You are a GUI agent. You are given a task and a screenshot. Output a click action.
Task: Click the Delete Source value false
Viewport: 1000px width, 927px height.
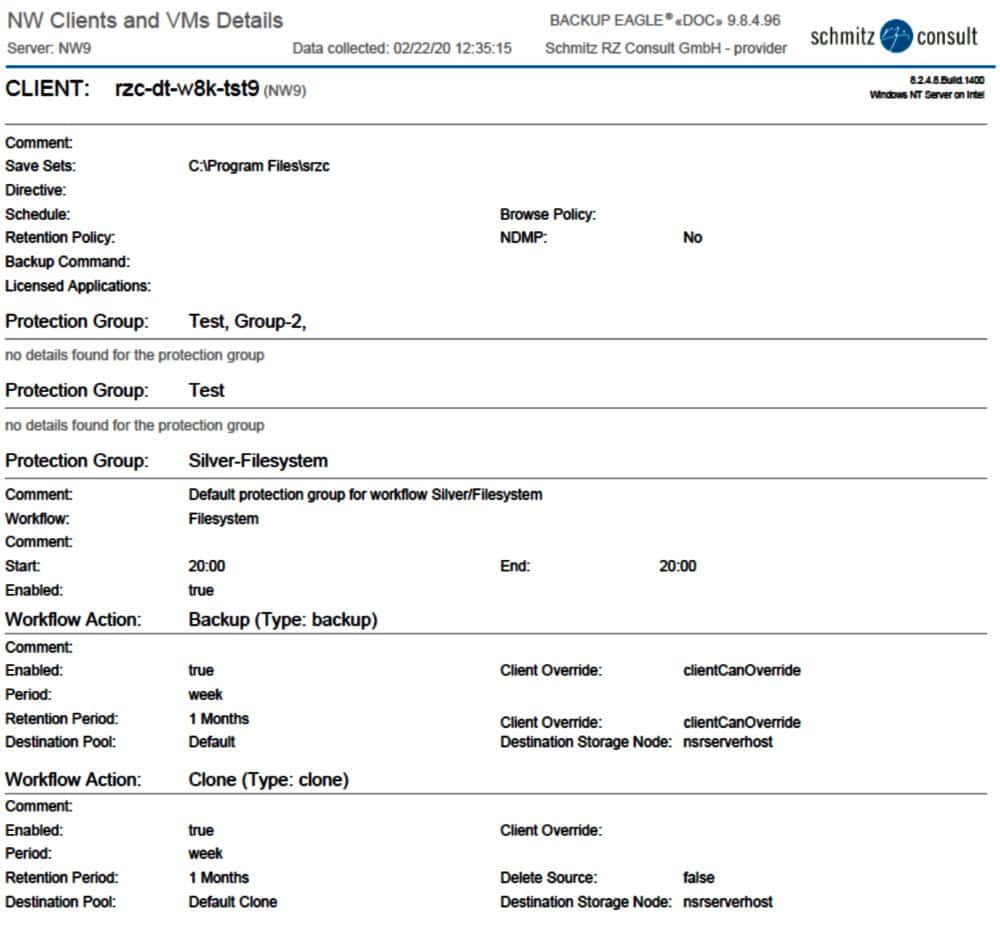click(698, 878)
